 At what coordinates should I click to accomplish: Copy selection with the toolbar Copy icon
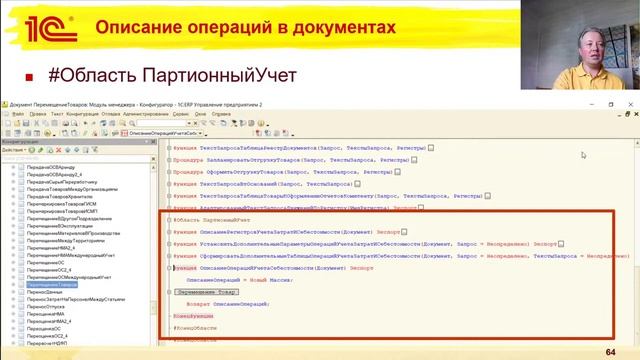point(45,123)
